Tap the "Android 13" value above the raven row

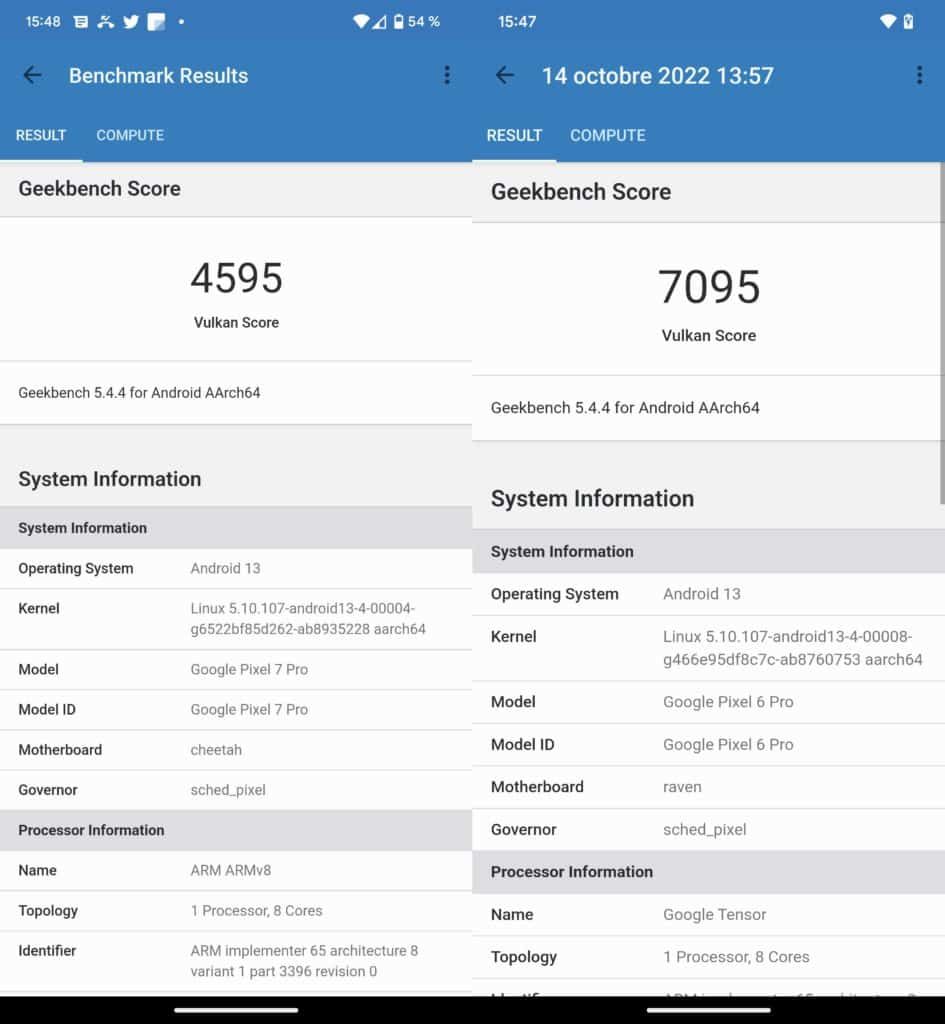tap(701, 594)
